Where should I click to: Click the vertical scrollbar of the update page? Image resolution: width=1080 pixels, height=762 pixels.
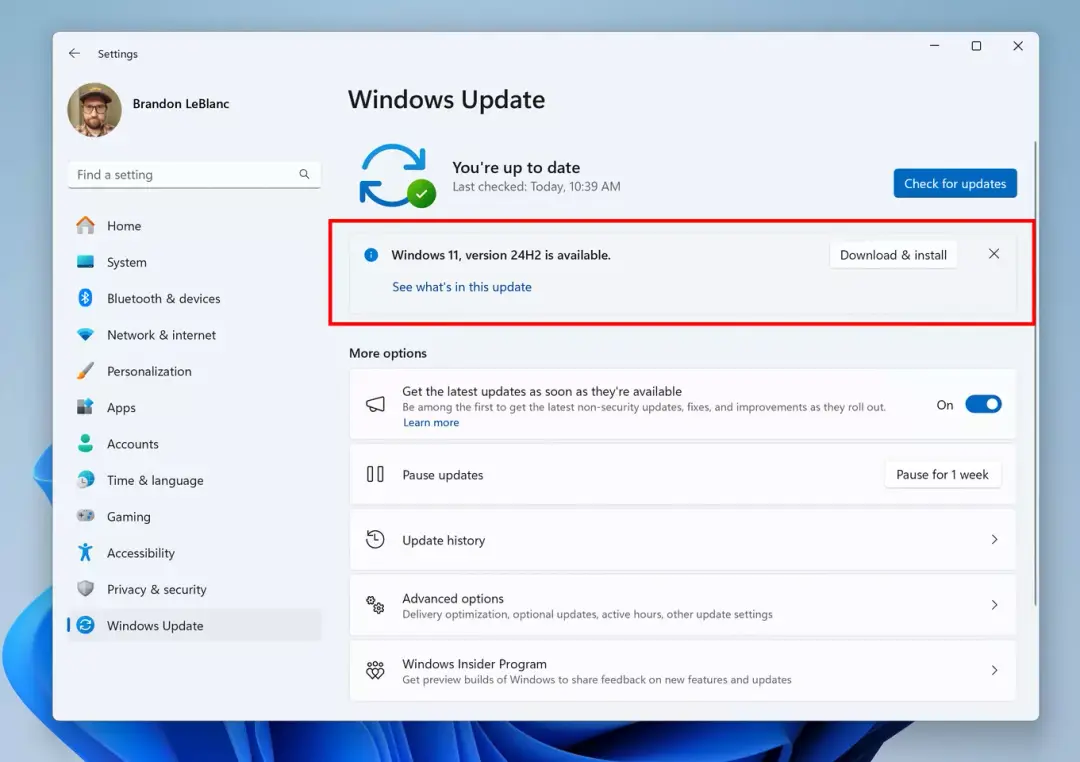(1035, 373)
